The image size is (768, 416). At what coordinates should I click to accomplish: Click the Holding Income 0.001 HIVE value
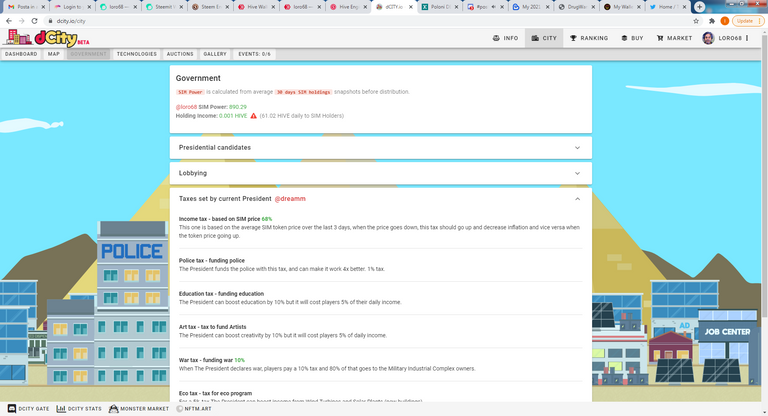[233, 116]
